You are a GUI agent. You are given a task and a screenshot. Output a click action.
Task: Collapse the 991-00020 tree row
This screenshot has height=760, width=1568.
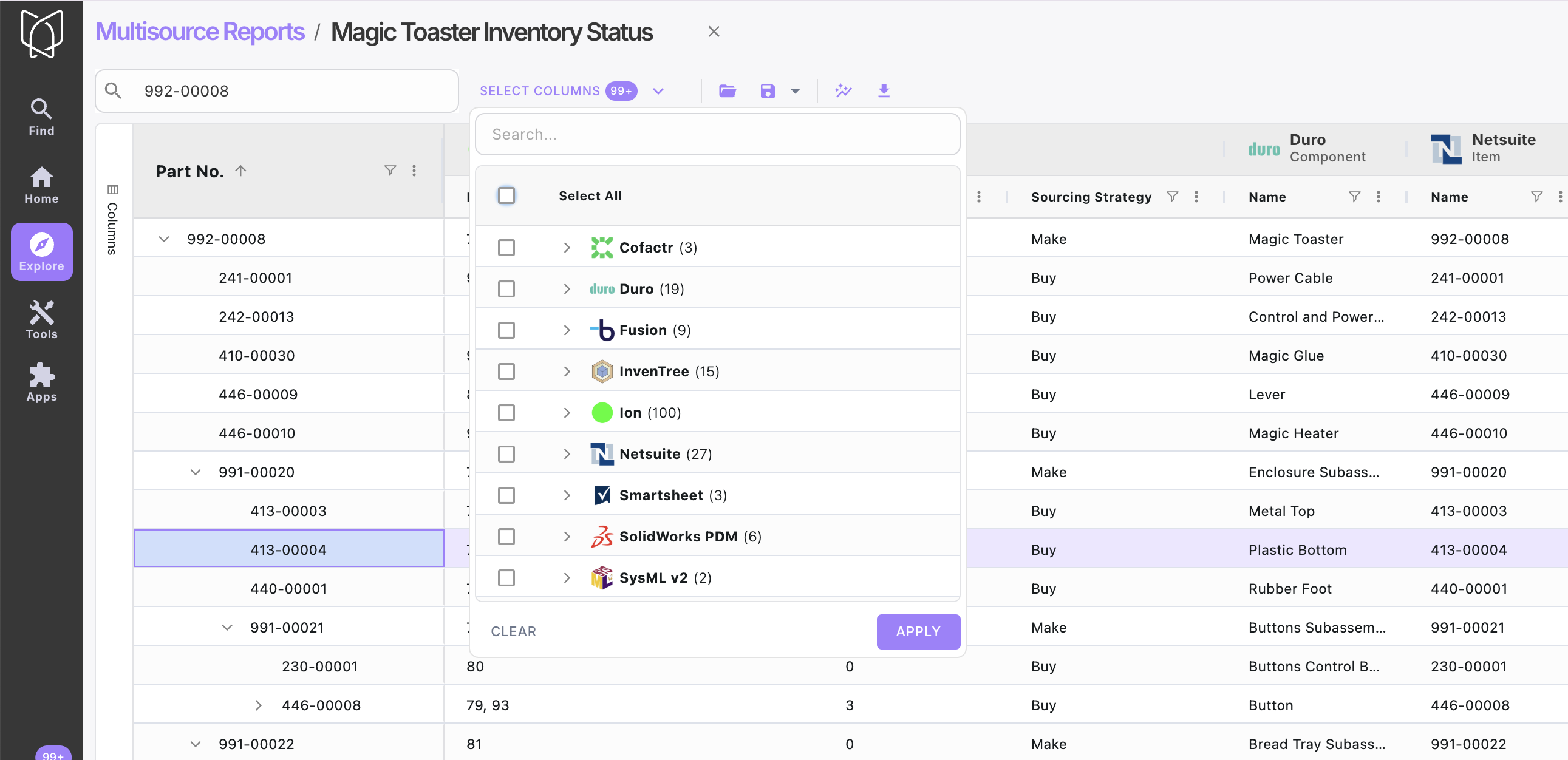click(196, 472)
